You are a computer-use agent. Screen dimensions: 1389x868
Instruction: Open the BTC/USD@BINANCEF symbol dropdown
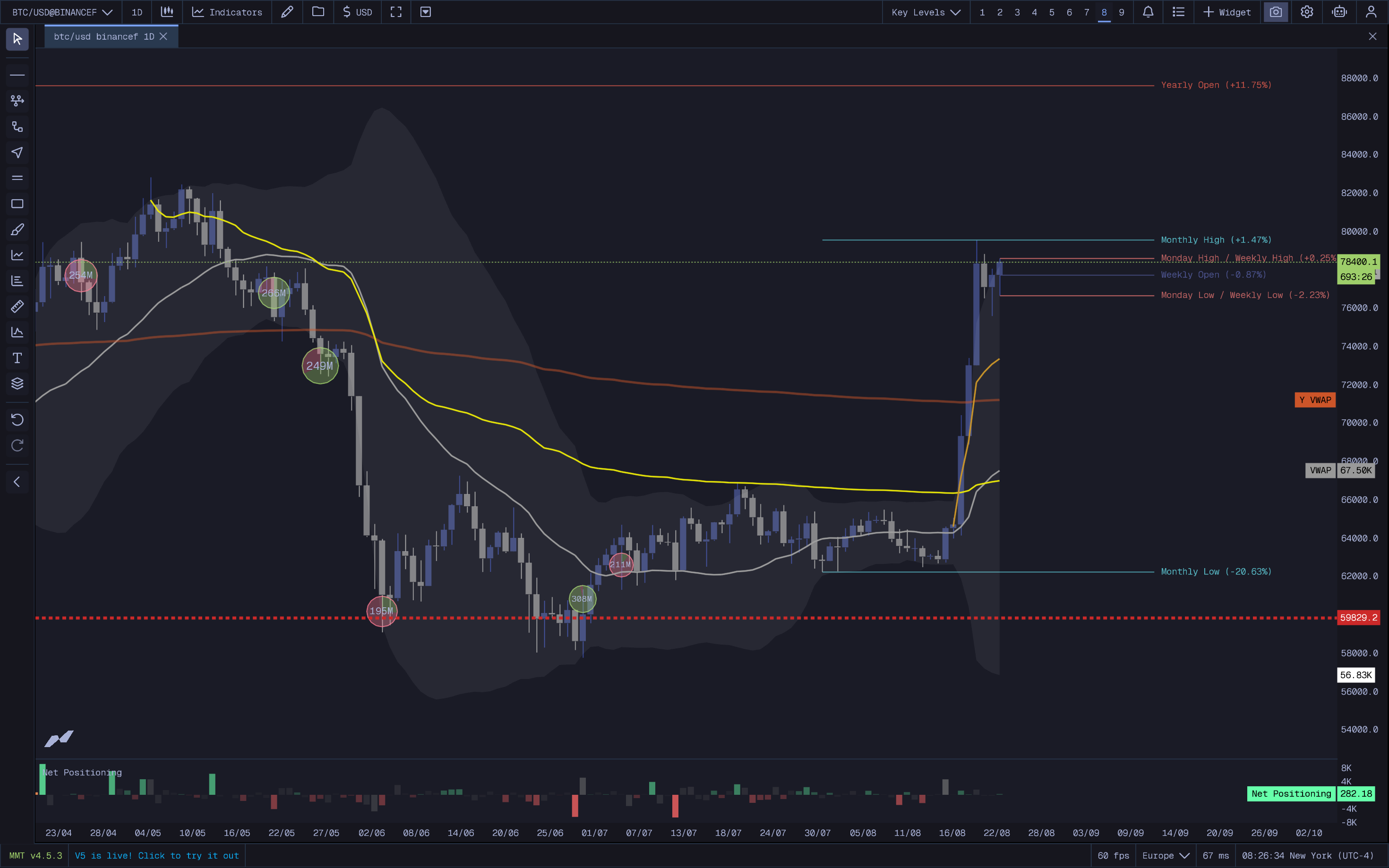62,12
